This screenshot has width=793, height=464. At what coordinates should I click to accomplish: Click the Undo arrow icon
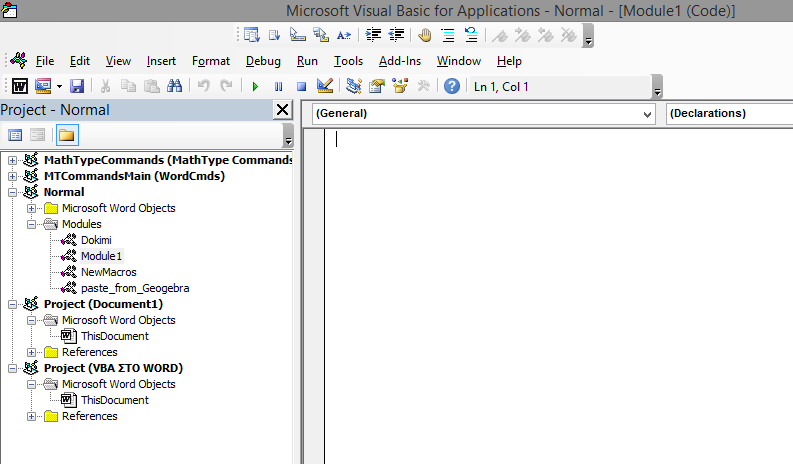point(204,86)
